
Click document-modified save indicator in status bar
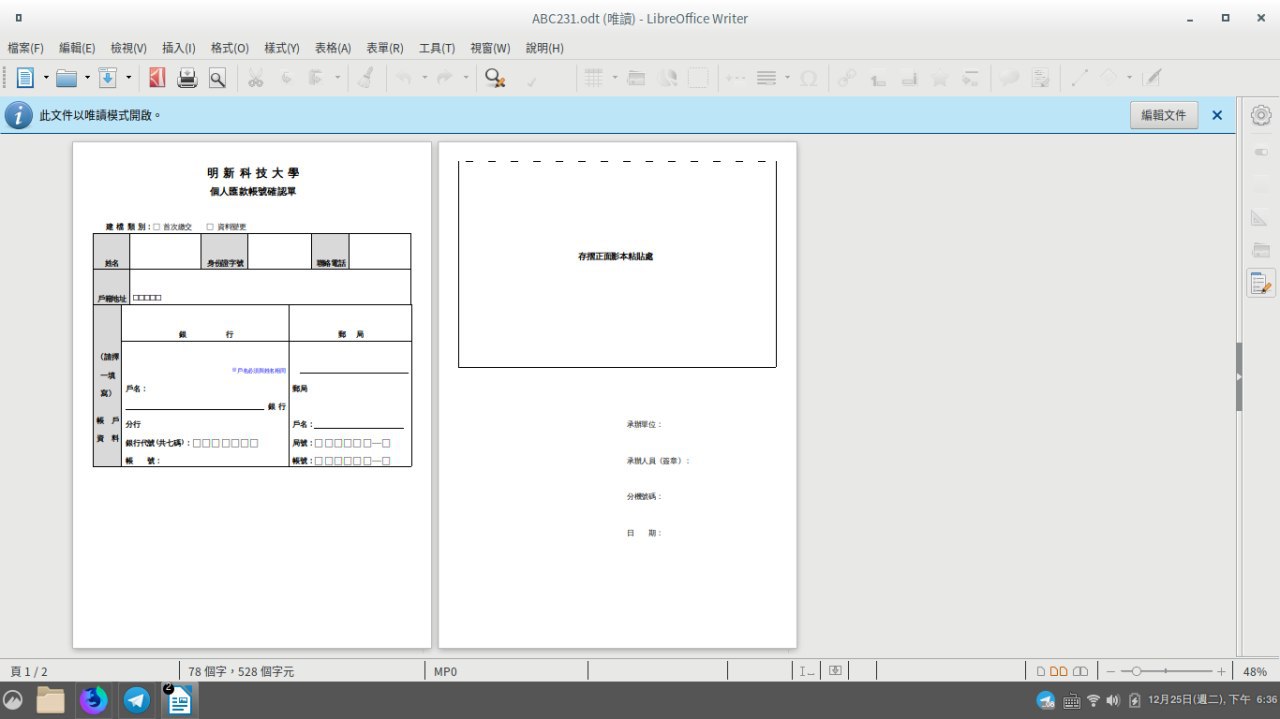[x=836, y=671]
